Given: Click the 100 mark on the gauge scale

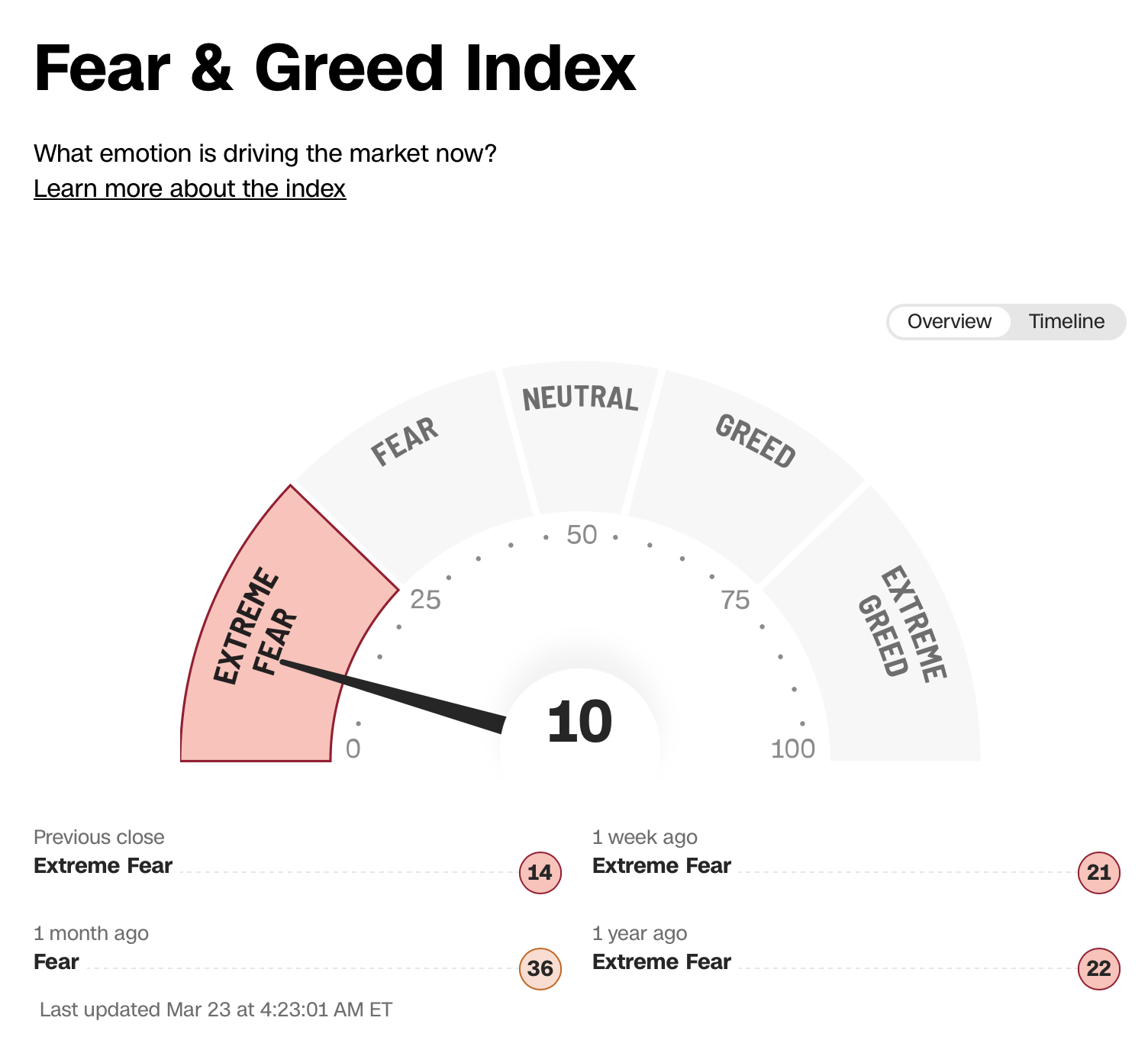Looking at the screenshot, I should pos(793,749).
